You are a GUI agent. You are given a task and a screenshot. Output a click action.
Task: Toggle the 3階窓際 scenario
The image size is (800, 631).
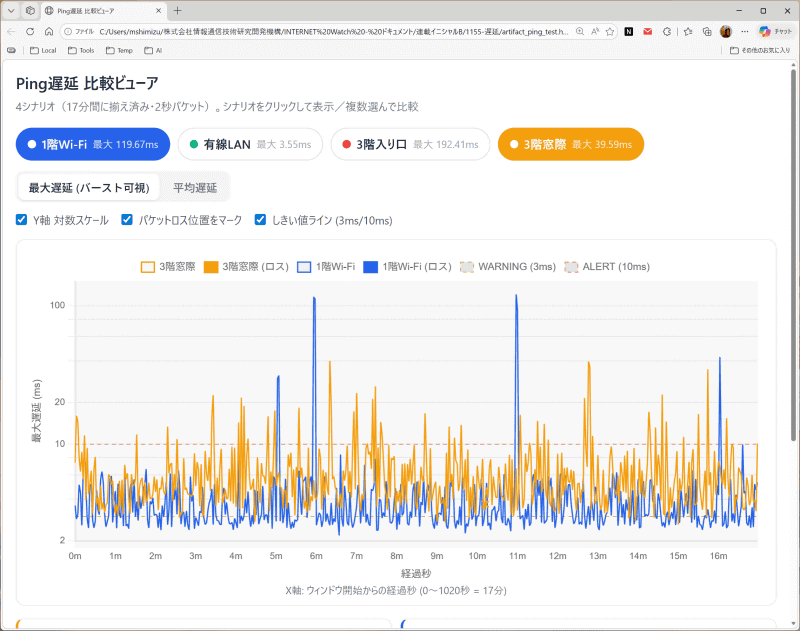tap(571, 144)
